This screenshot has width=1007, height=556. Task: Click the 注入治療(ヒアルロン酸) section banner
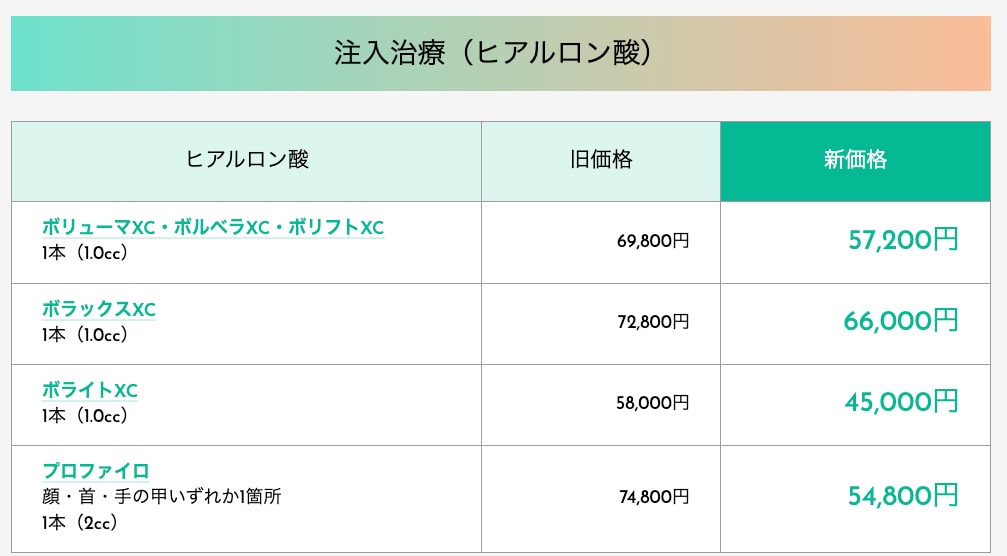501,53
